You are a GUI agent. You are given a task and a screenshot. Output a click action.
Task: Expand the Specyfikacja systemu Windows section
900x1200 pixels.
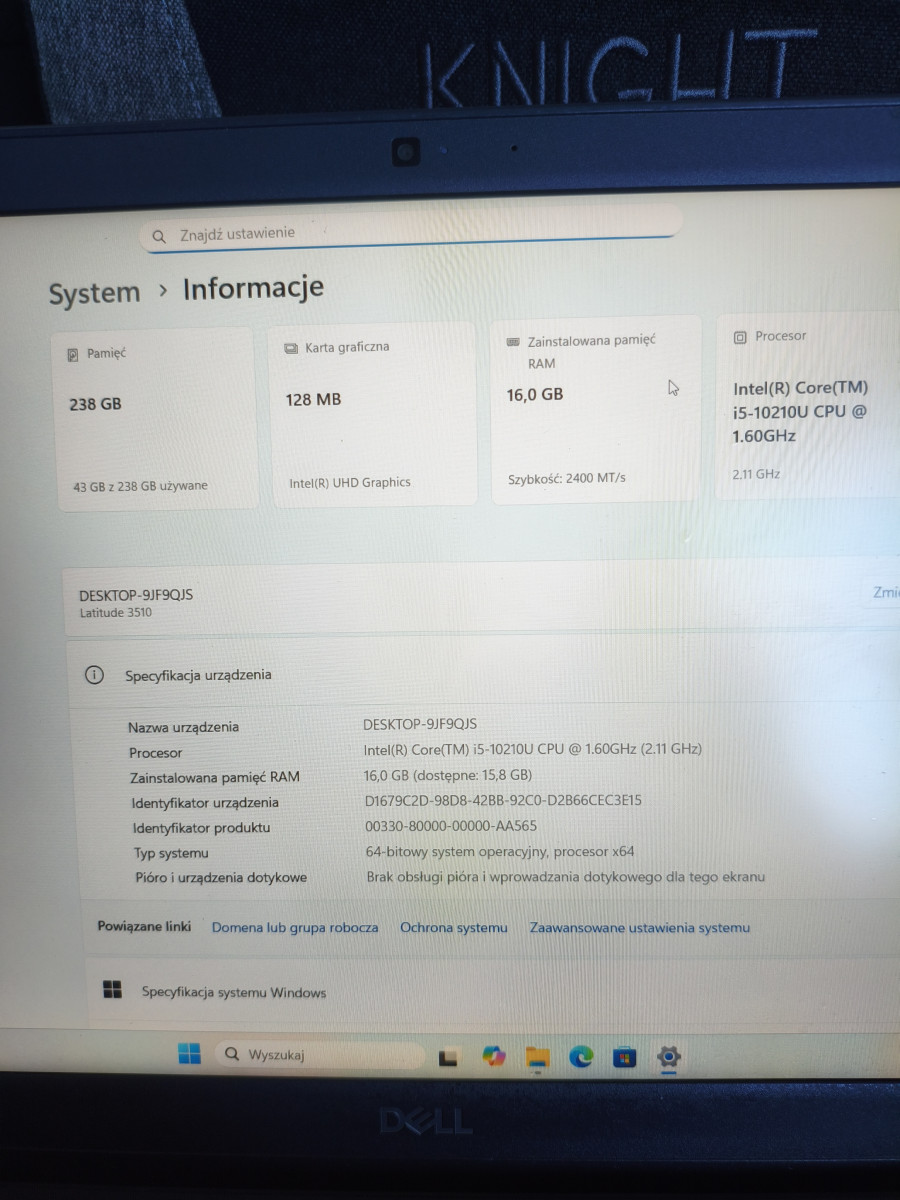click(480, 991)
